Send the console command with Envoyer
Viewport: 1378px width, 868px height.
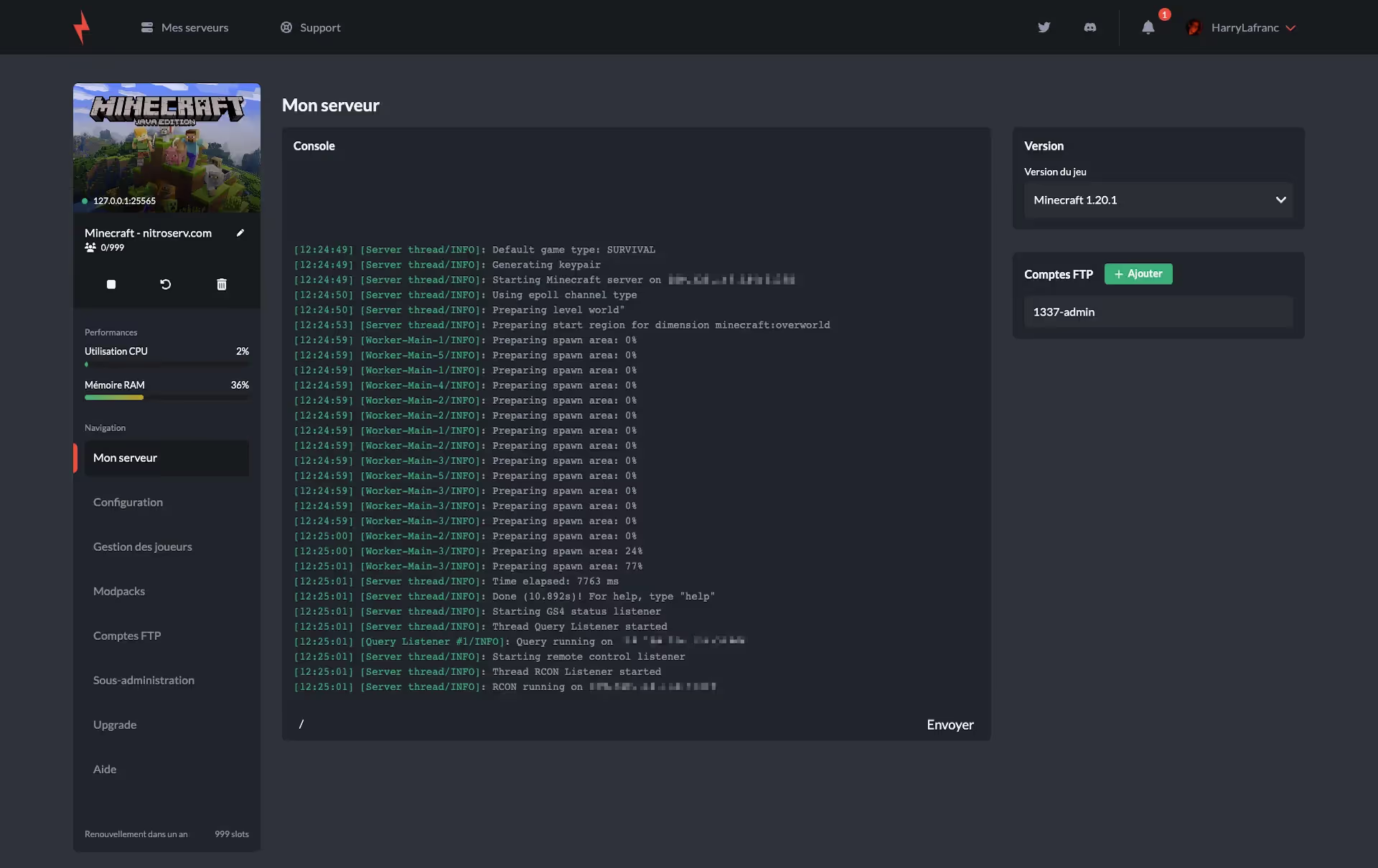point(950,725)
